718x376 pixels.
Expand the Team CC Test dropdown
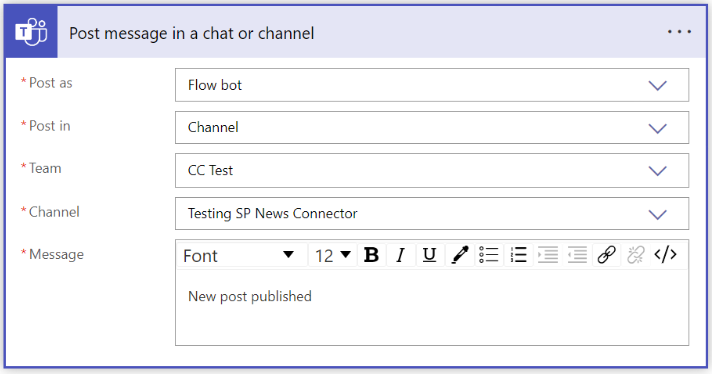[432, 171]
